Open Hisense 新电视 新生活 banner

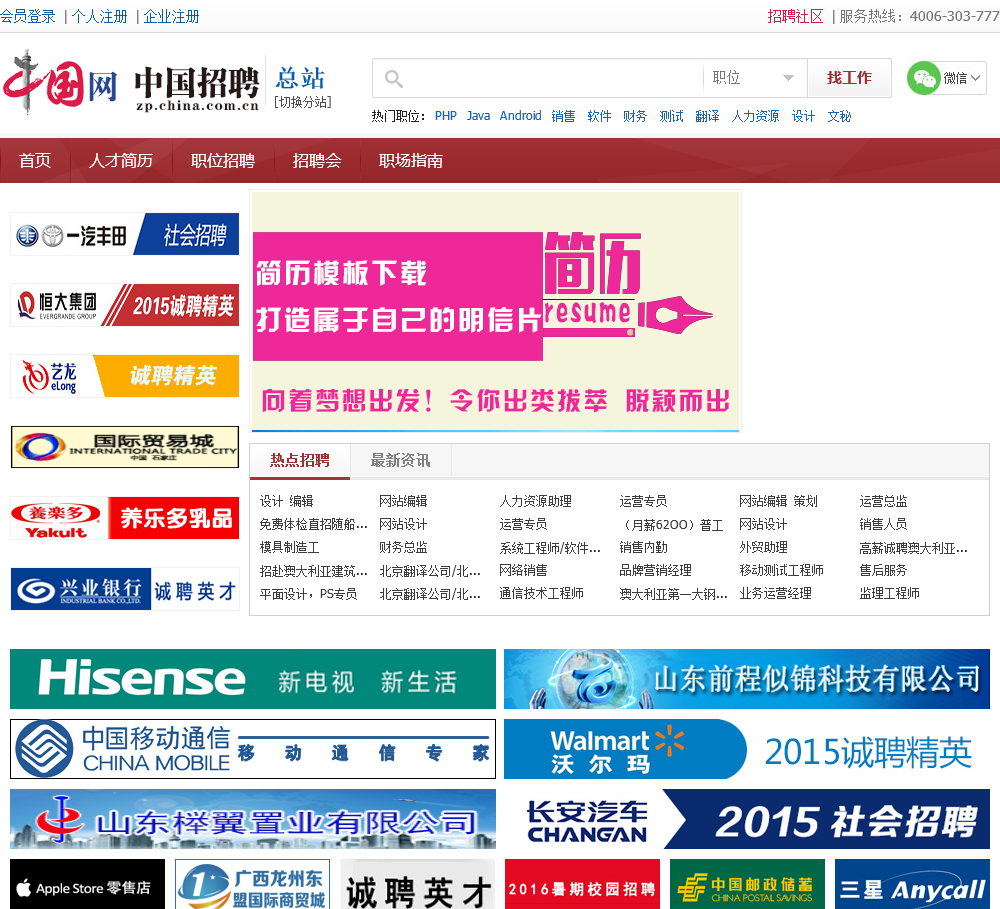point(253,679)
